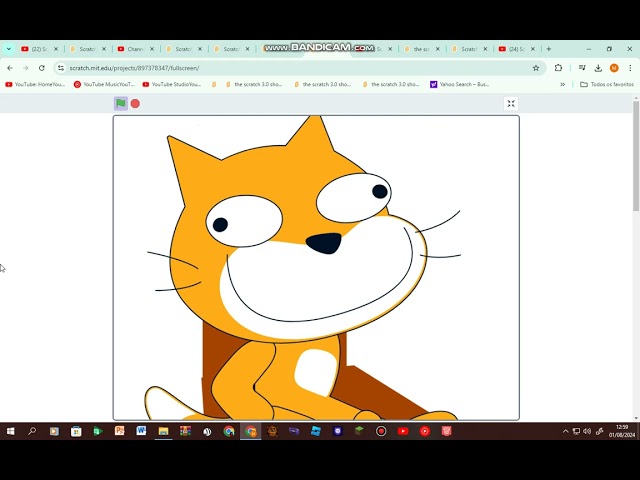This screenshot has width=640, height=480.
Task: Open the YouTube Music bookmark
Action: [104, 84]
